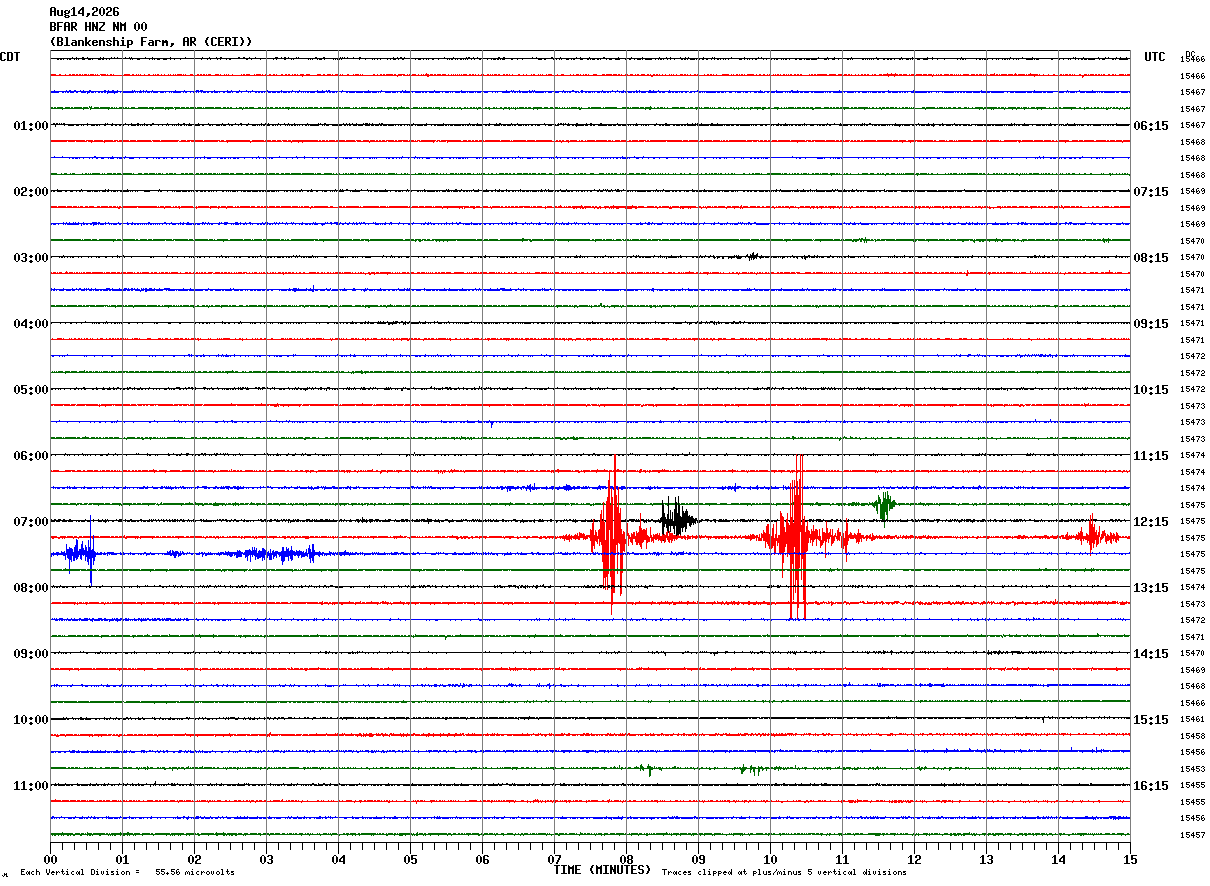Click the clipped red seismic event near minute 10
The image size is (1210, 886).
coord(795,537)
